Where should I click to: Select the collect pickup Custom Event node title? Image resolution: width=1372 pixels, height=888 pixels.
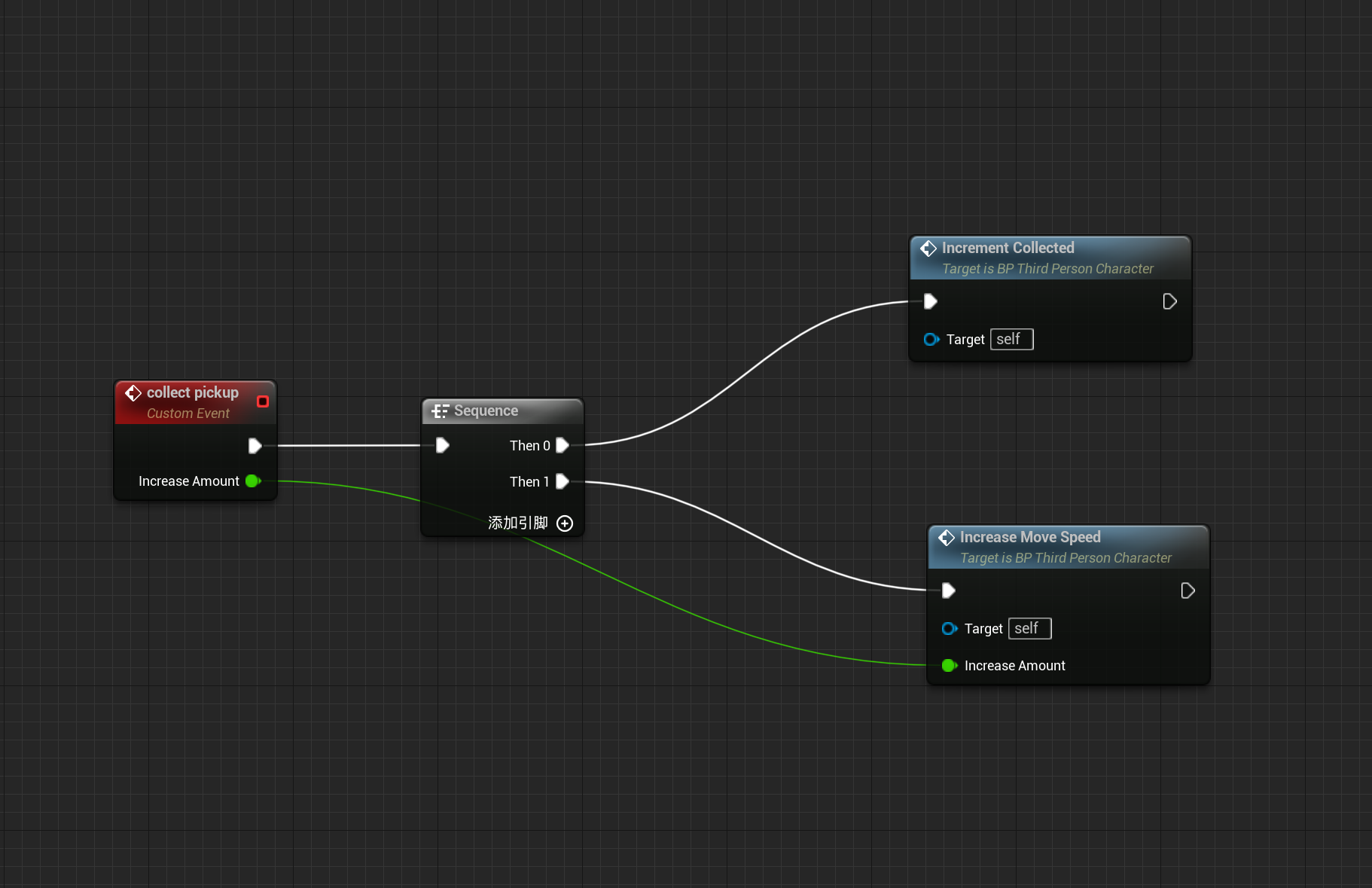click(192, 393)
